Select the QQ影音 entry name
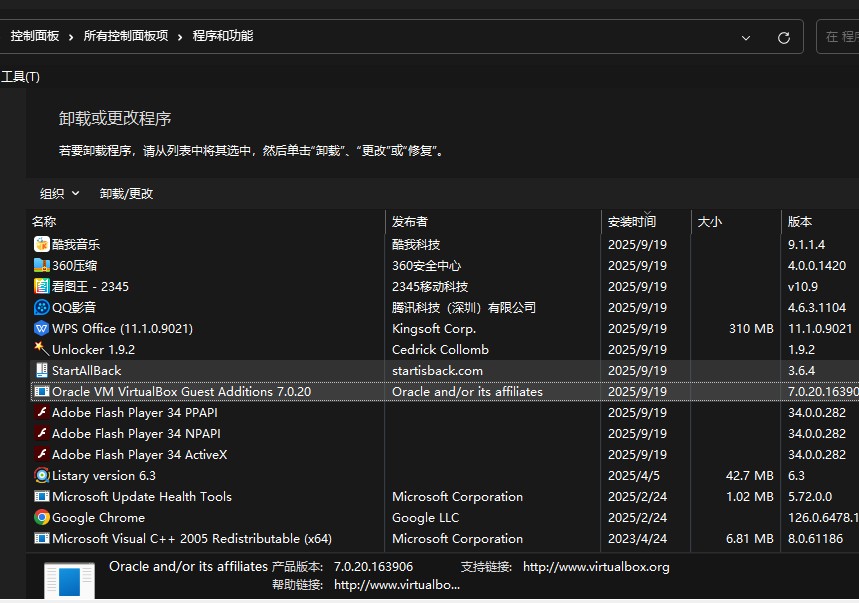The width and height of the screenshot is (859, 603). point(74,307)
